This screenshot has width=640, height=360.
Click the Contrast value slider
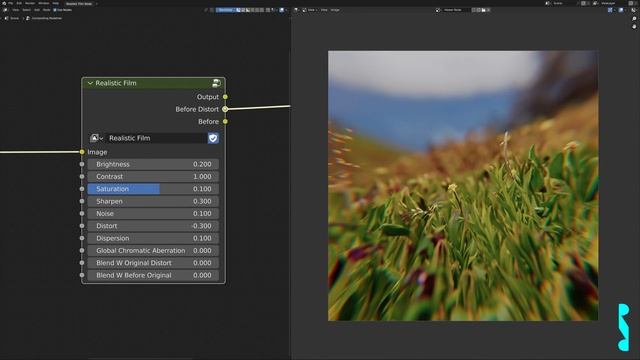click(x=153, y=176)
